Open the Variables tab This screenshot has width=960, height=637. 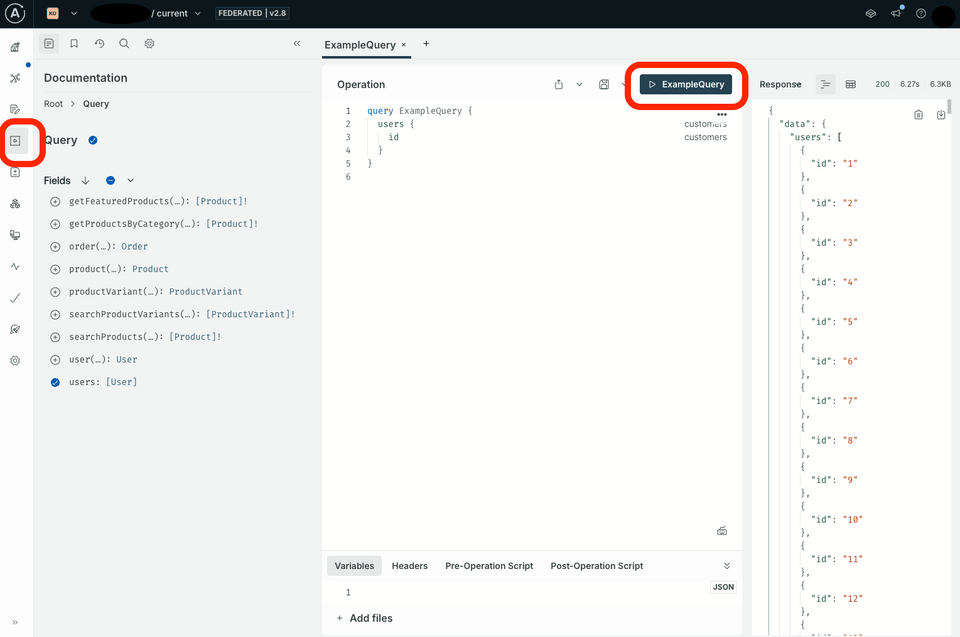coord(354,566)
